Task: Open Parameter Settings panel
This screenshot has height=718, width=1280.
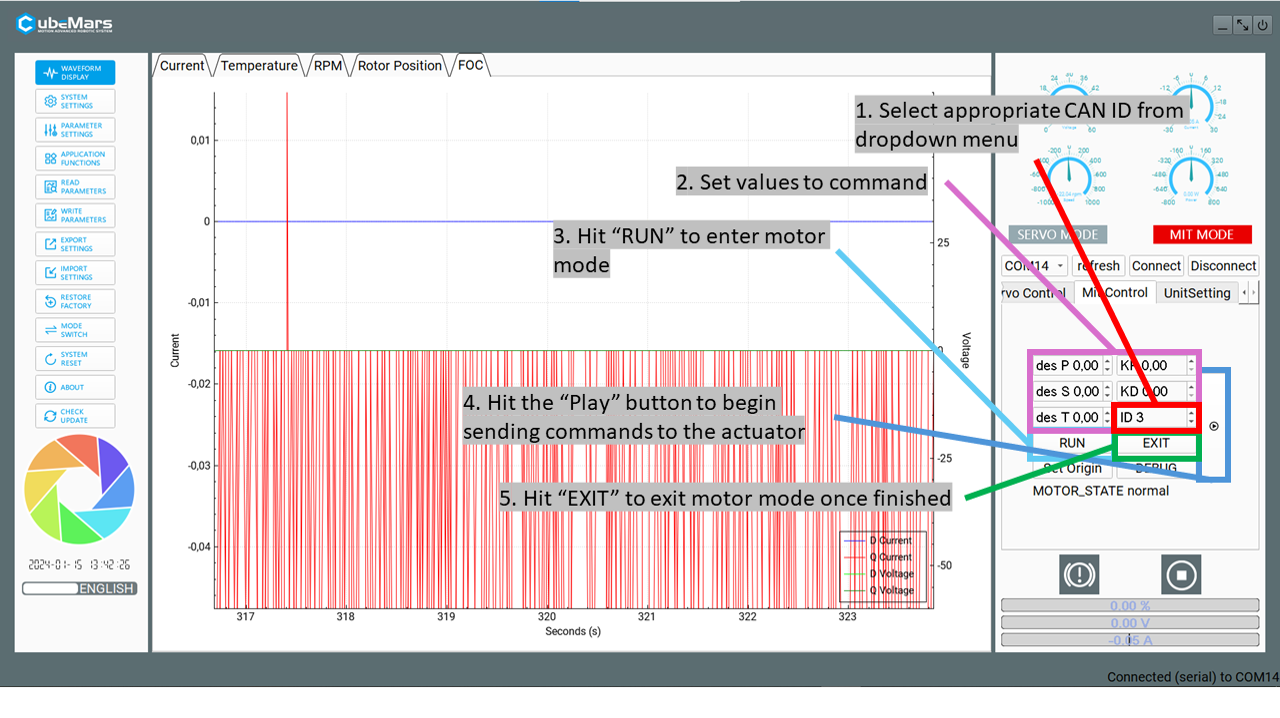Action: (75, 130)
